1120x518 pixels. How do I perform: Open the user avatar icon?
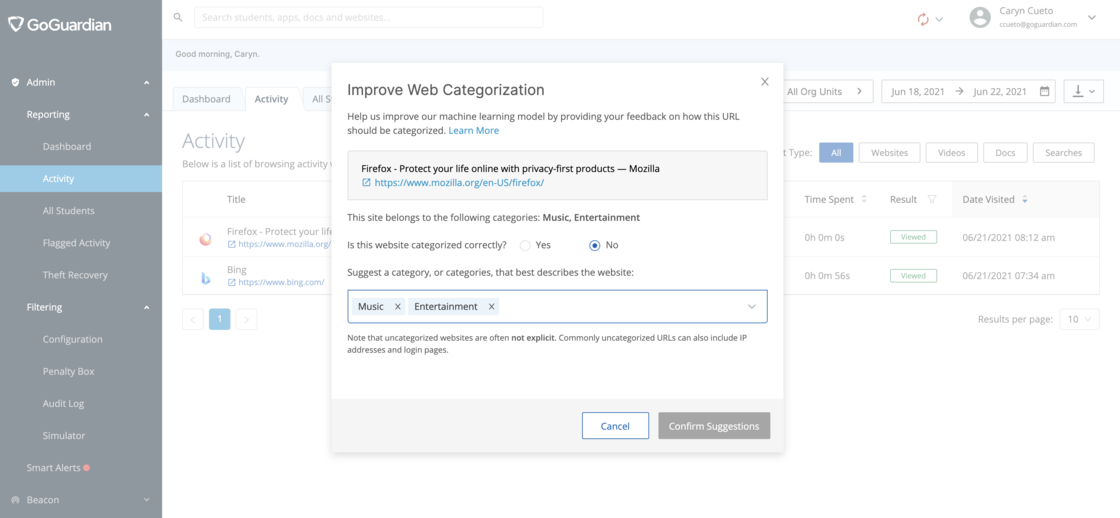point(980,18)
